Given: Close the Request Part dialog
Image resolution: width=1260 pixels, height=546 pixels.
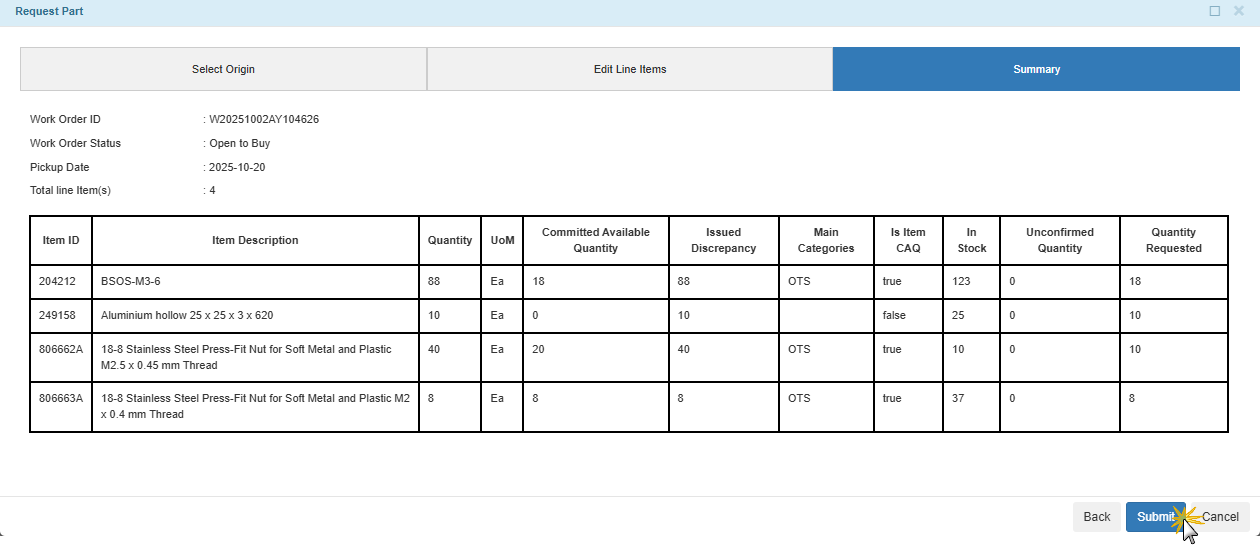Looking at the screenshot, I should (x=1239, y=11).
